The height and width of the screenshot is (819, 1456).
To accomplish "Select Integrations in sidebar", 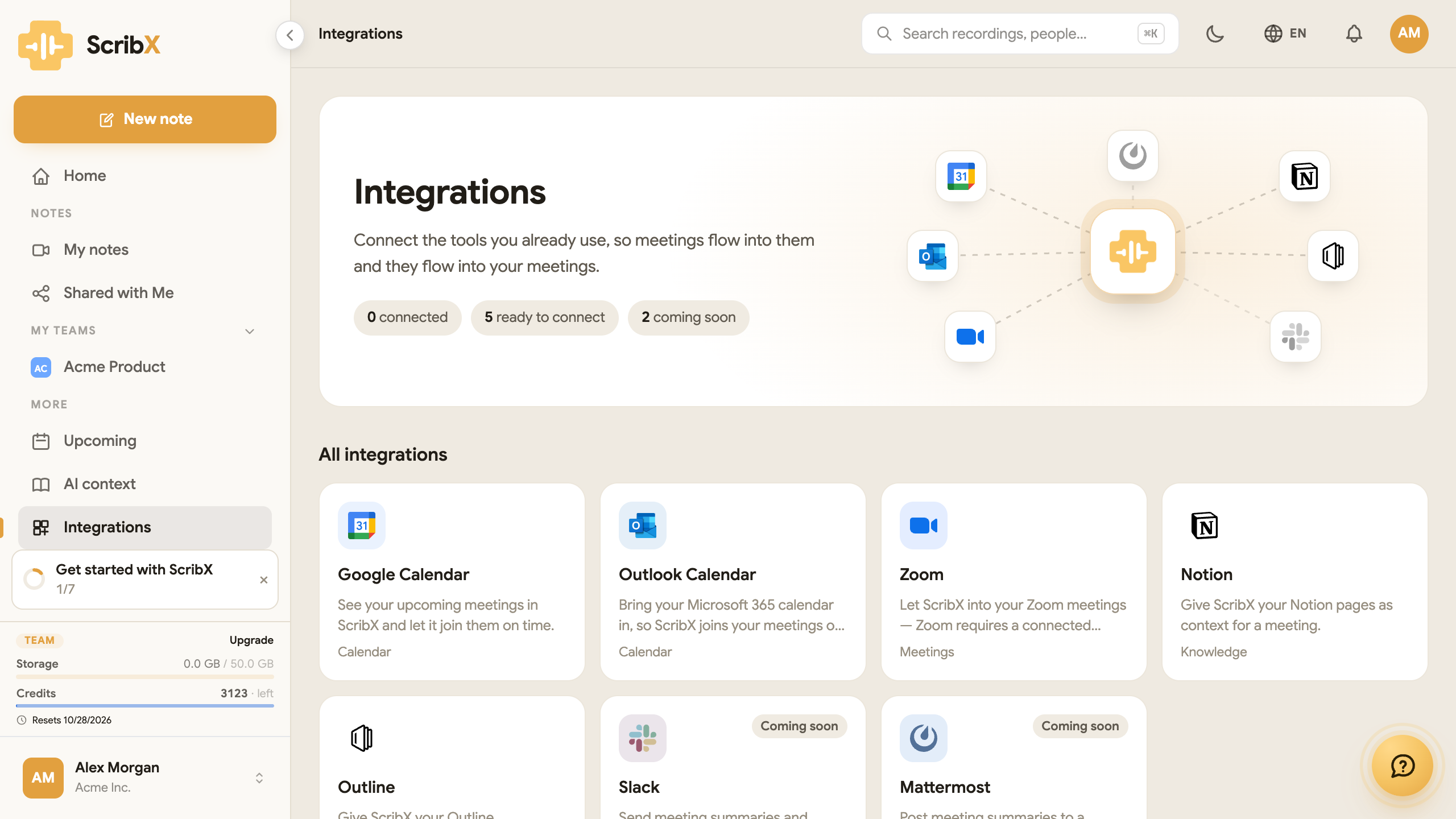I will coord(145,527).
